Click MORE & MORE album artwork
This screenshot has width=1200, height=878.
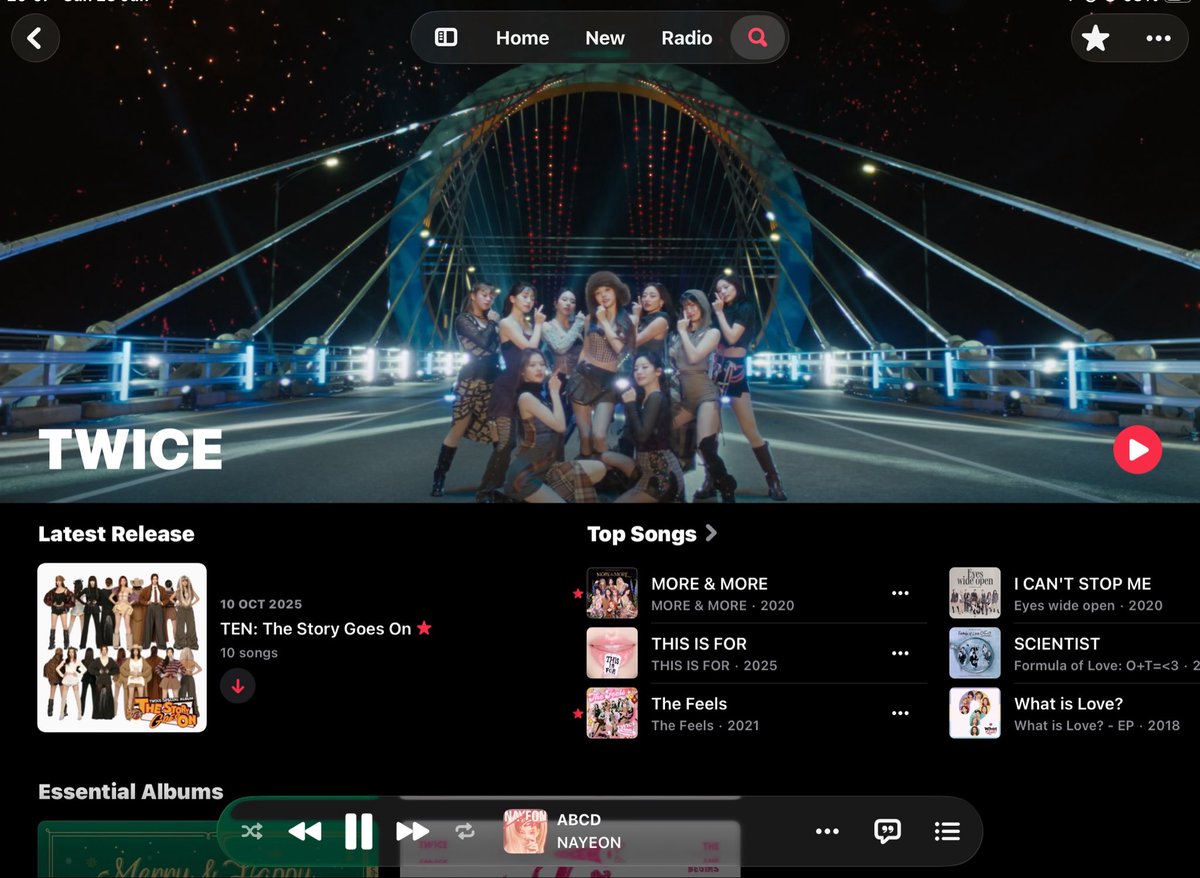[x=612, y=593]
